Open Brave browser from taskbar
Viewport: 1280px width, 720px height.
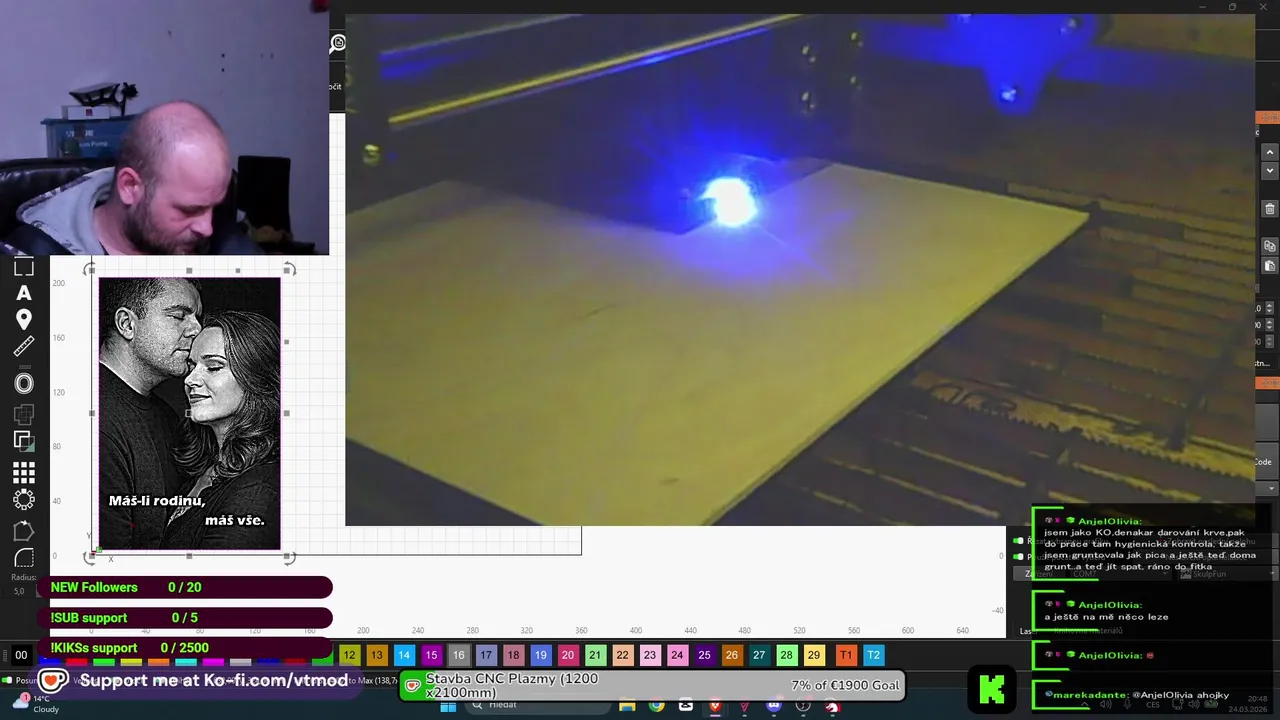click(x=715, y=705)
